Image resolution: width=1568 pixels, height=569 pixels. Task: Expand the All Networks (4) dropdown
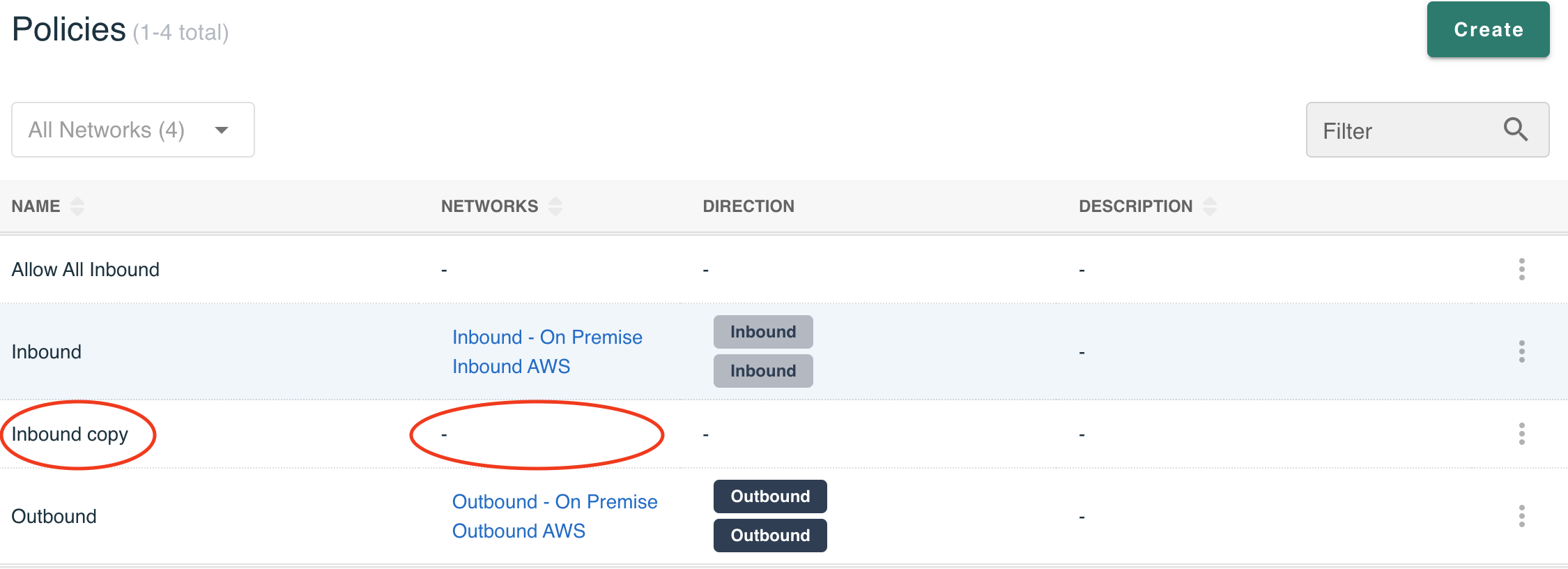133,130
